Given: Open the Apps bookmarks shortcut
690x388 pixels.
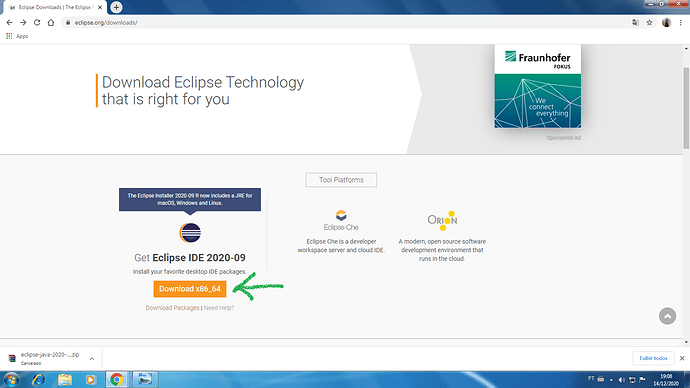Looking at the screenshot, I should pyautogui.click(x=17, y=36).
